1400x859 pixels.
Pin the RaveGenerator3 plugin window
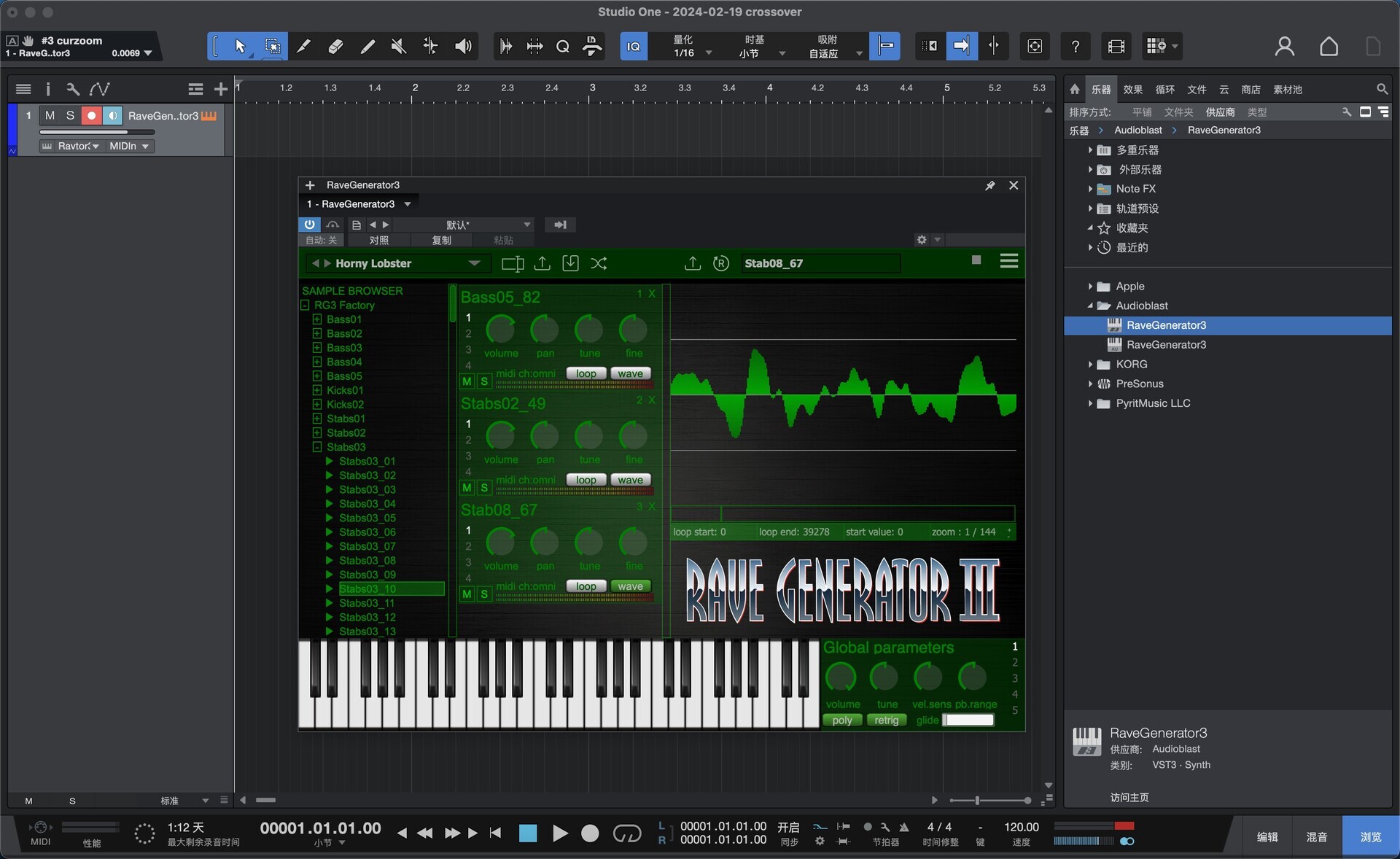[990, 185]
